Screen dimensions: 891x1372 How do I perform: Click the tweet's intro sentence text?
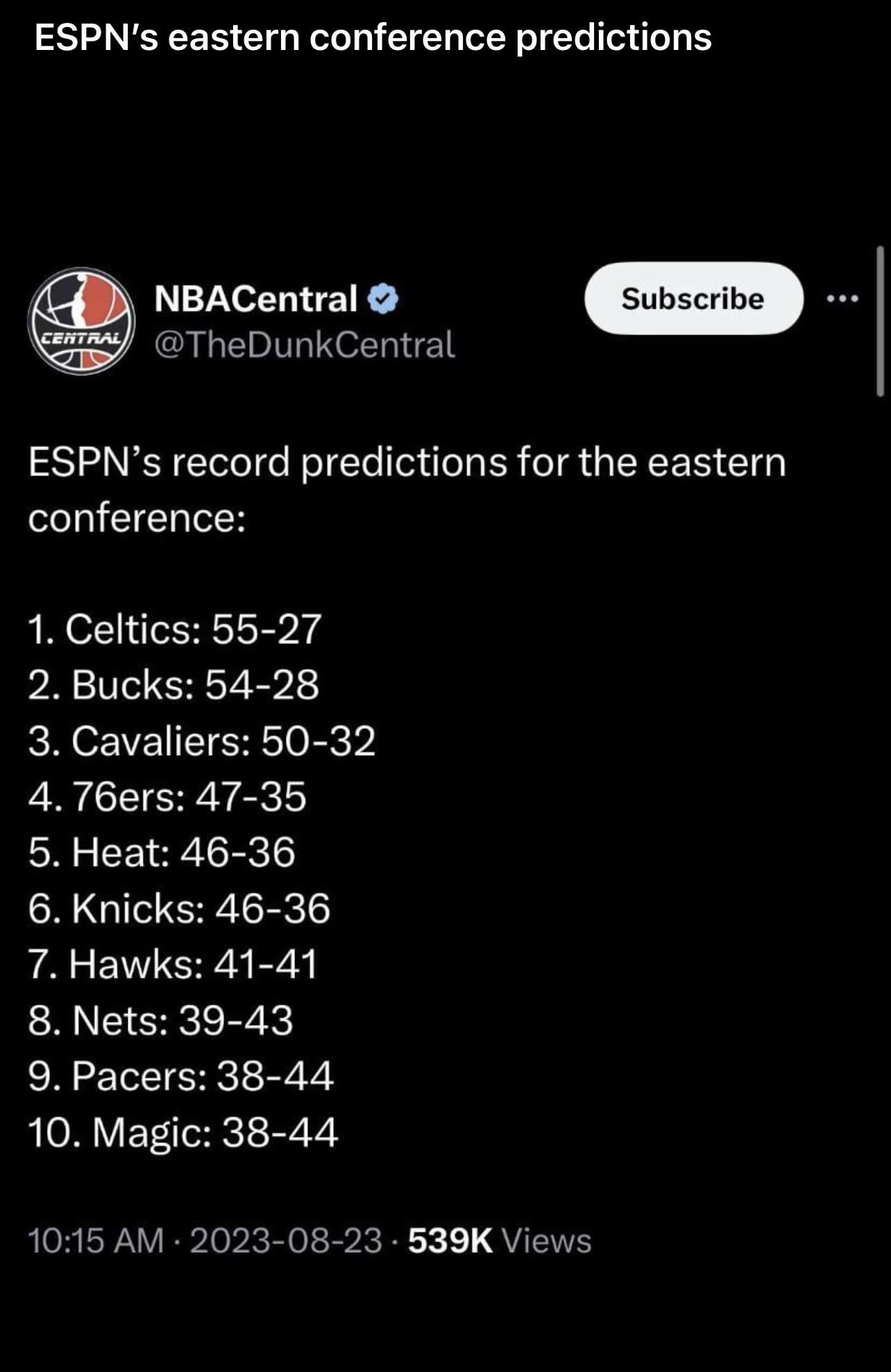407,490
